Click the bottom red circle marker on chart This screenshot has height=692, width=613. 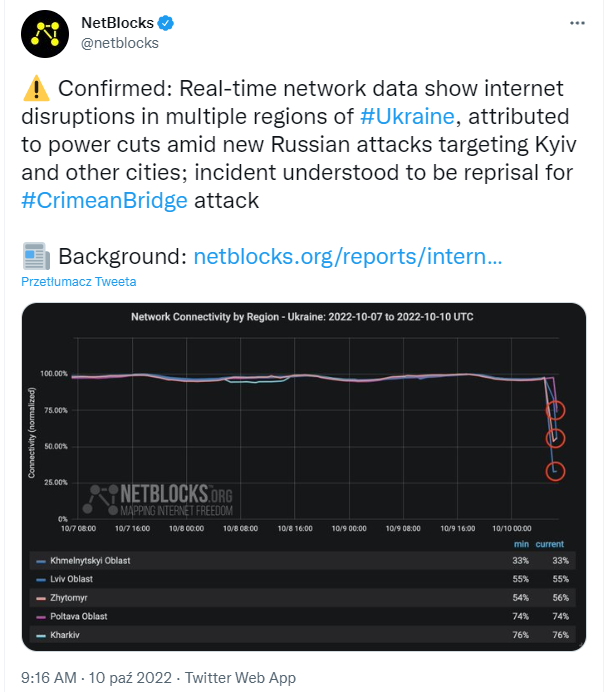click(x=556, y=471)
